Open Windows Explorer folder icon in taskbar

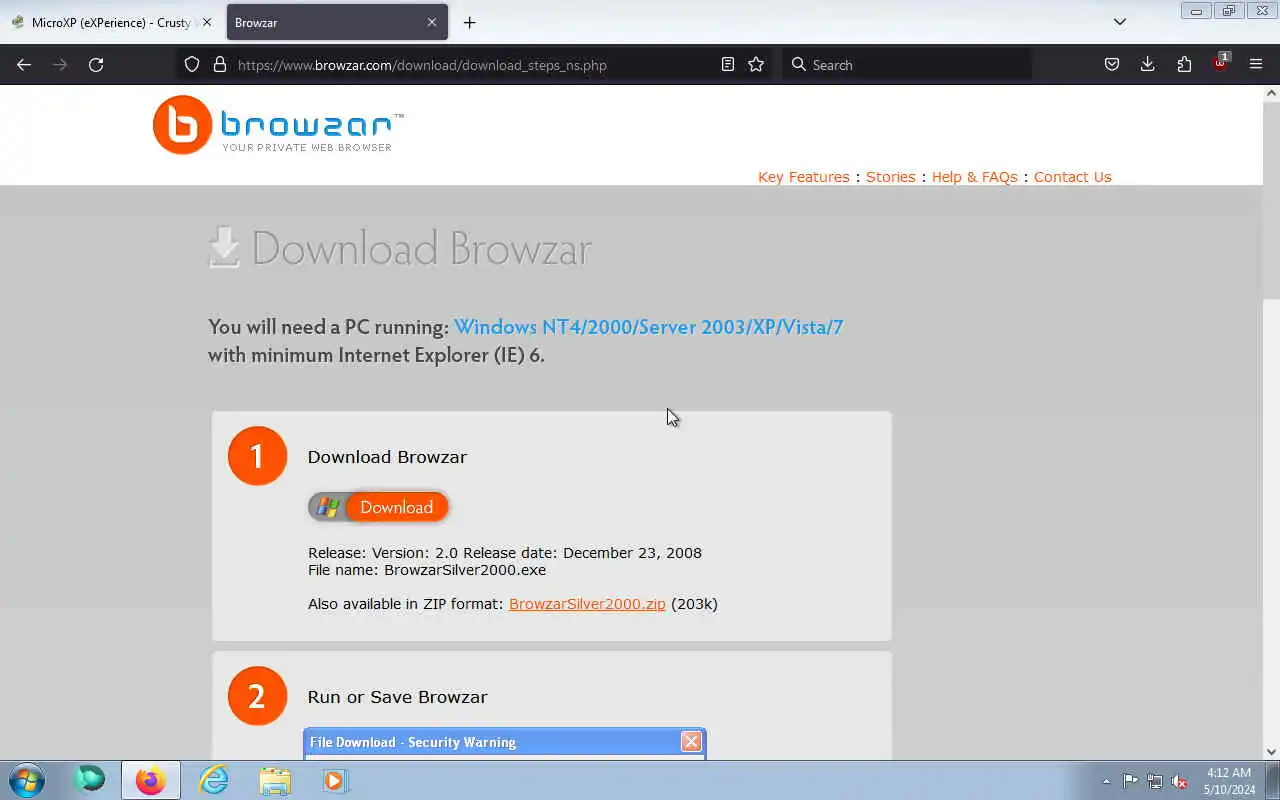(x=275, y=780)
